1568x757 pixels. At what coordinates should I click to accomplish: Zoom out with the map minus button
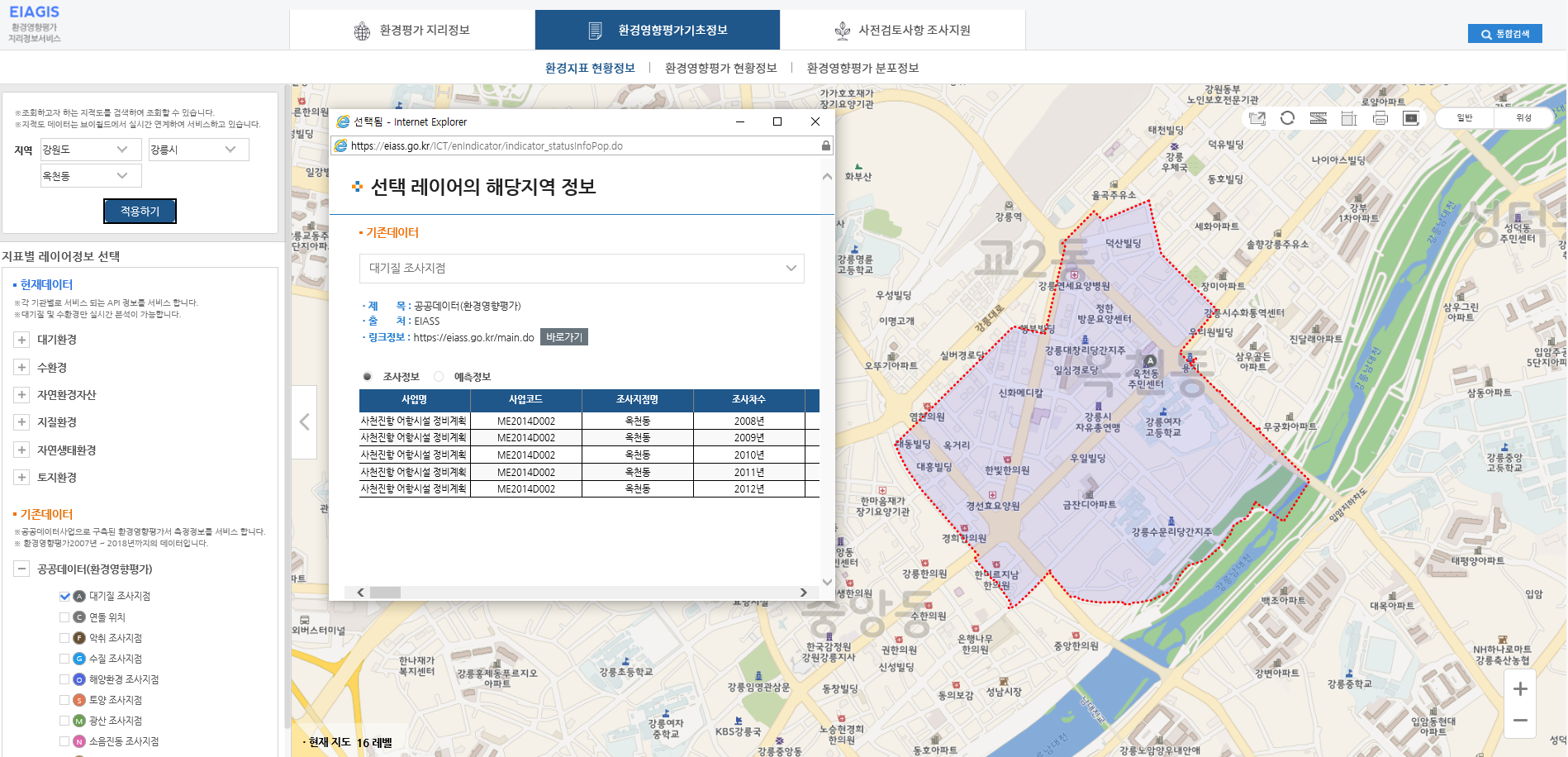(1520, 721)
